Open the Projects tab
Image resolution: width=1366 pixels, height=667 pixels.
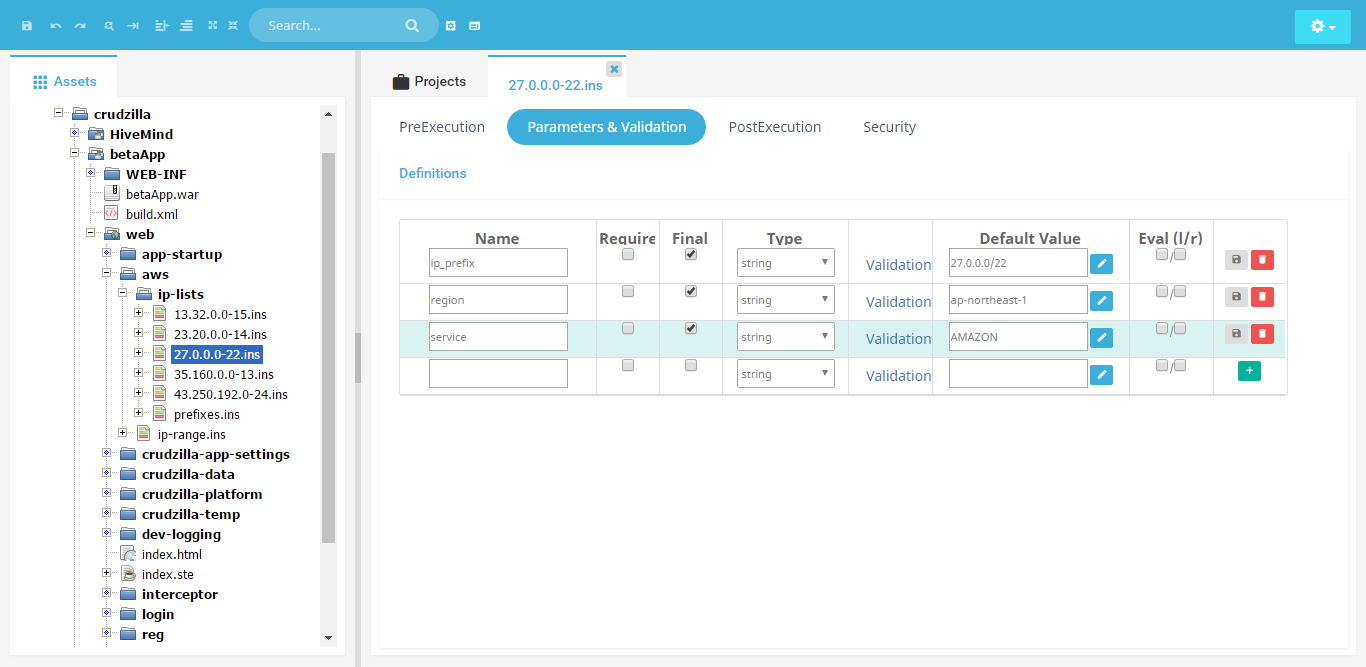[429, 81]
